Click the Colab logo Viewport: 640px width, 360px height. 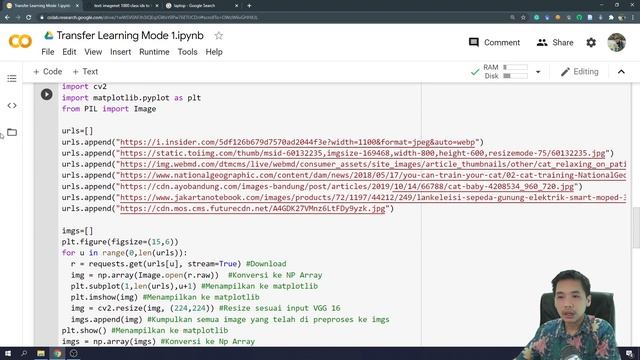pos(20,41)
